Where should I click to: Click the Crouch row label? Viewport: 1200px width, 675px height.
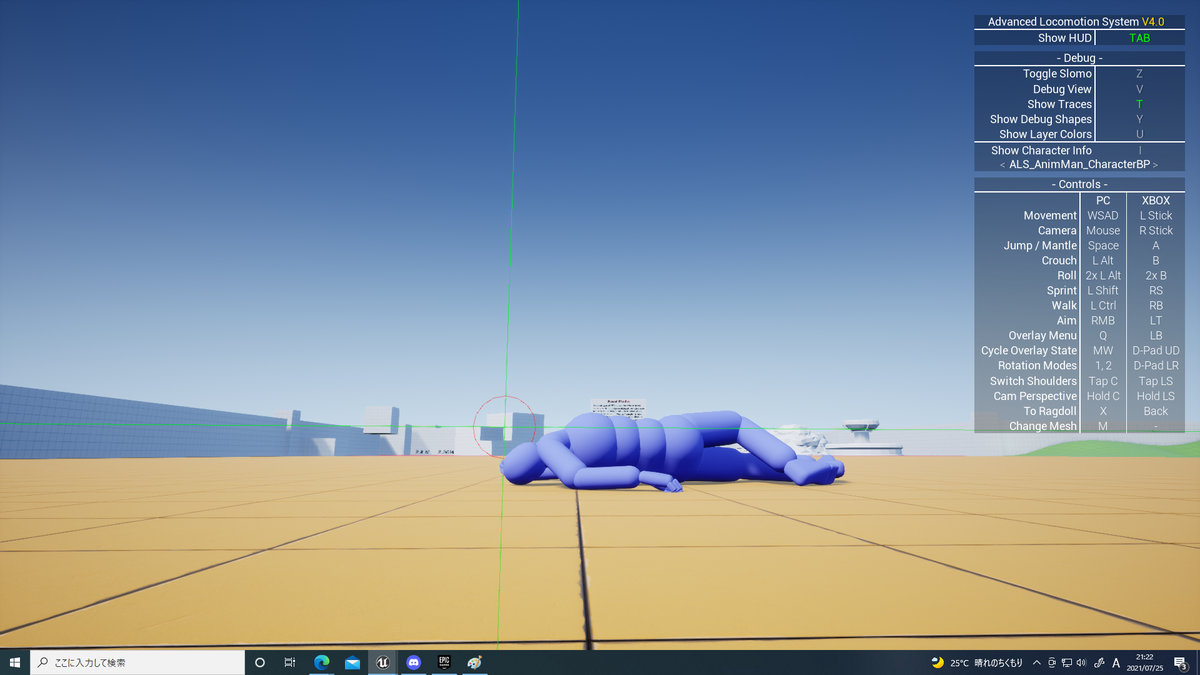tap(1059, 260)
